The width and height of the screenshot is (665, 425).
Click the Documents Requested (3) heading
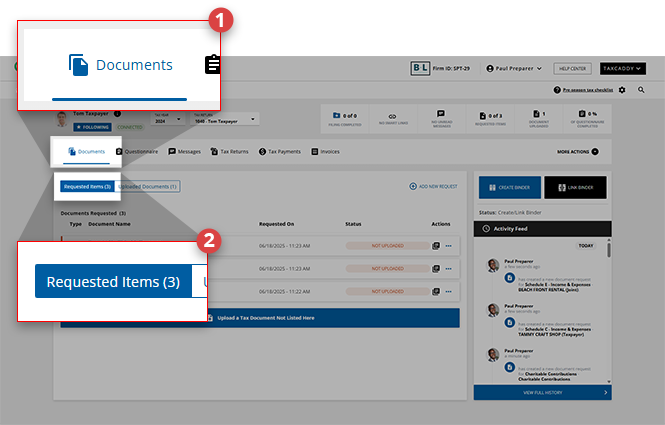click(93, 213)
